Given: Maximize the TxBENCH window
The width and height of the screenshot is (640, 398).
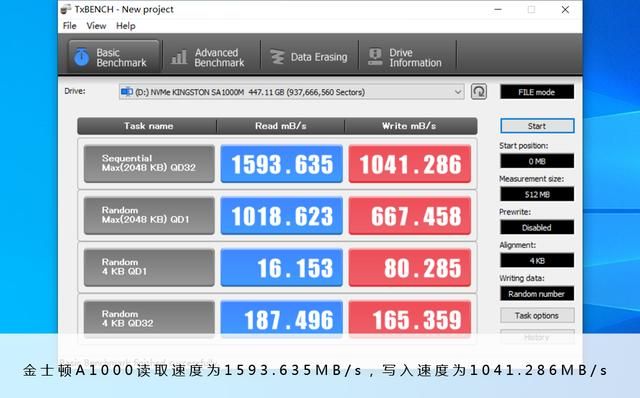Looking at the screenshot, I should [x=531, y=9].
